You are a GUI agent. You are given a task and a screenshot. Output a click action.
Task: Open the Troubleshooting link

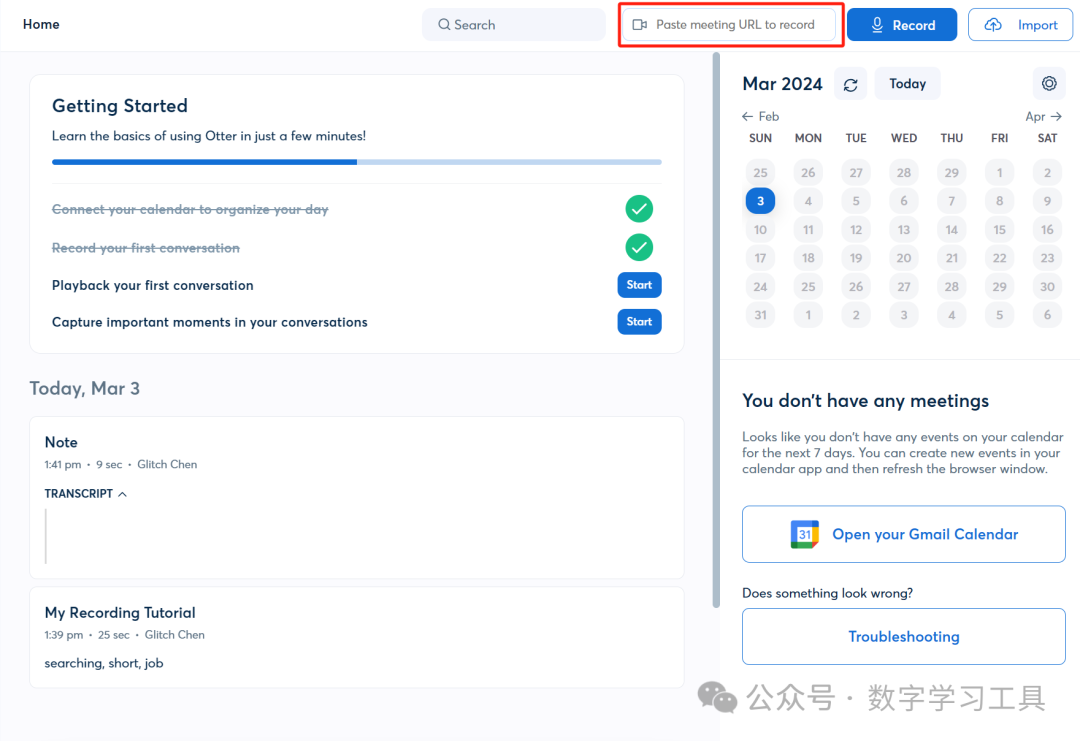point(904,636)
